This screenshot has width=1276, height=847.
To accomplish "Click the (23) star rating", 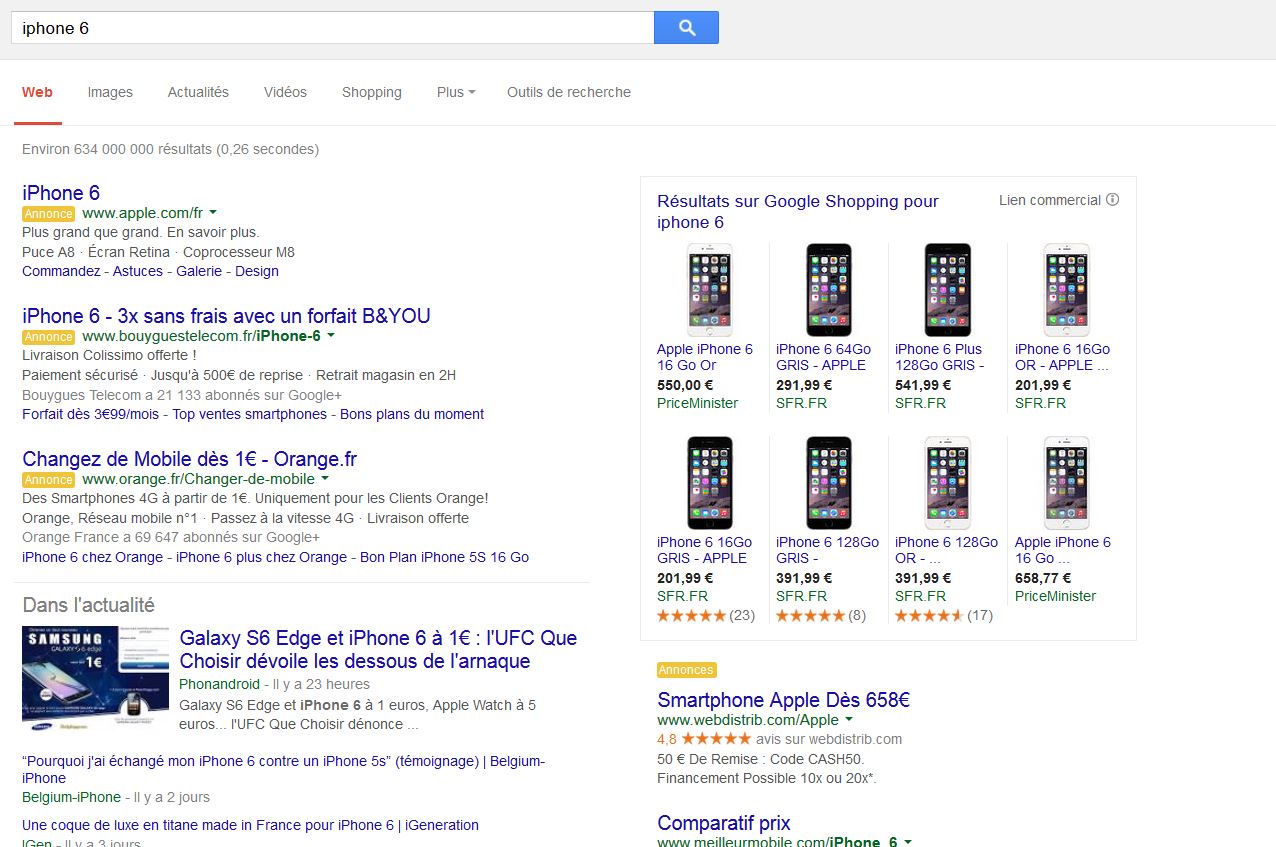I will (706, 615).
